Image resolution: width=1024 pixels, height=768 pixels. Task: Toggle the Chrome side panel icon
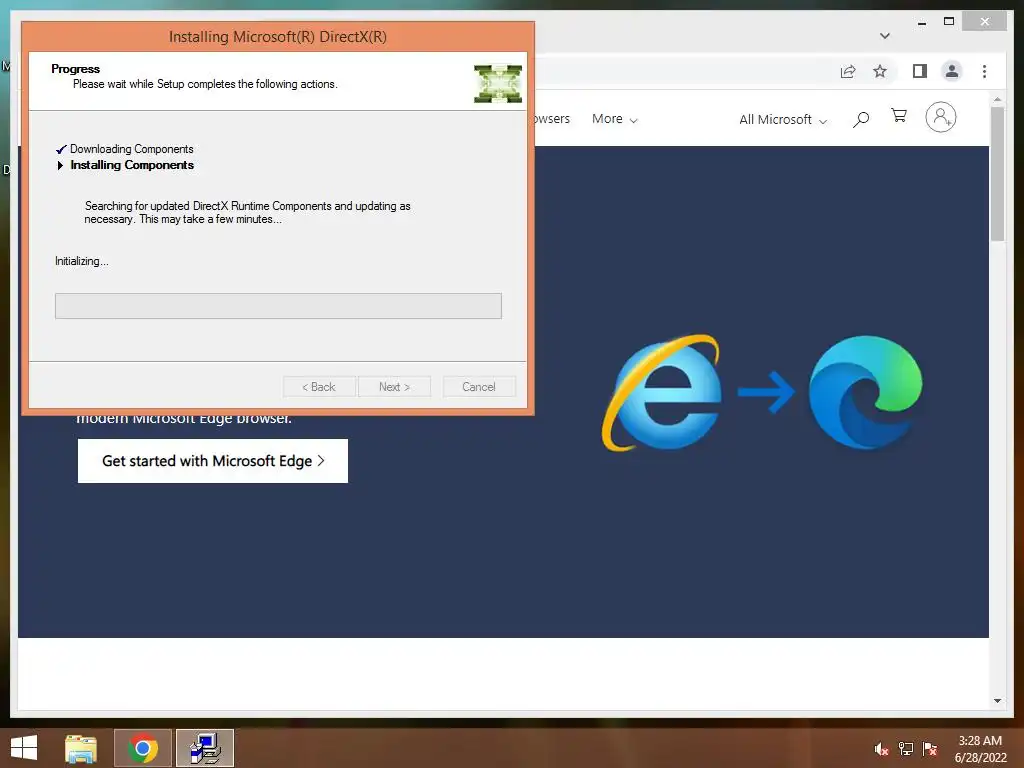coord(920,71)
